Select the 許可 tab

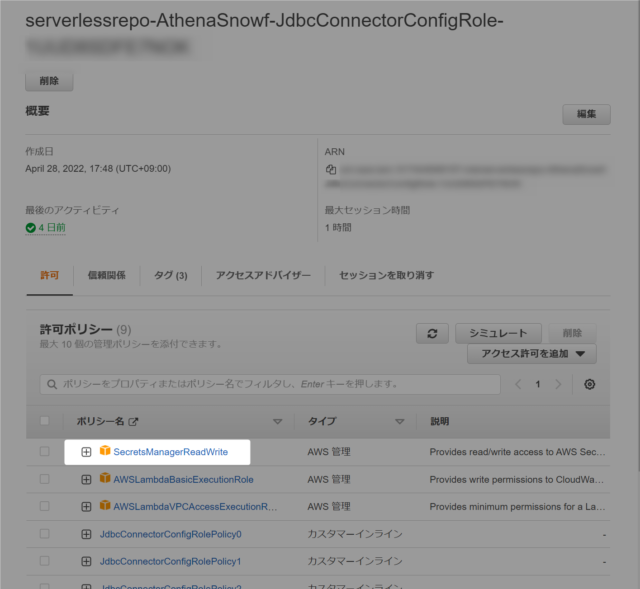pyautogui.click(x=50, y=276)
